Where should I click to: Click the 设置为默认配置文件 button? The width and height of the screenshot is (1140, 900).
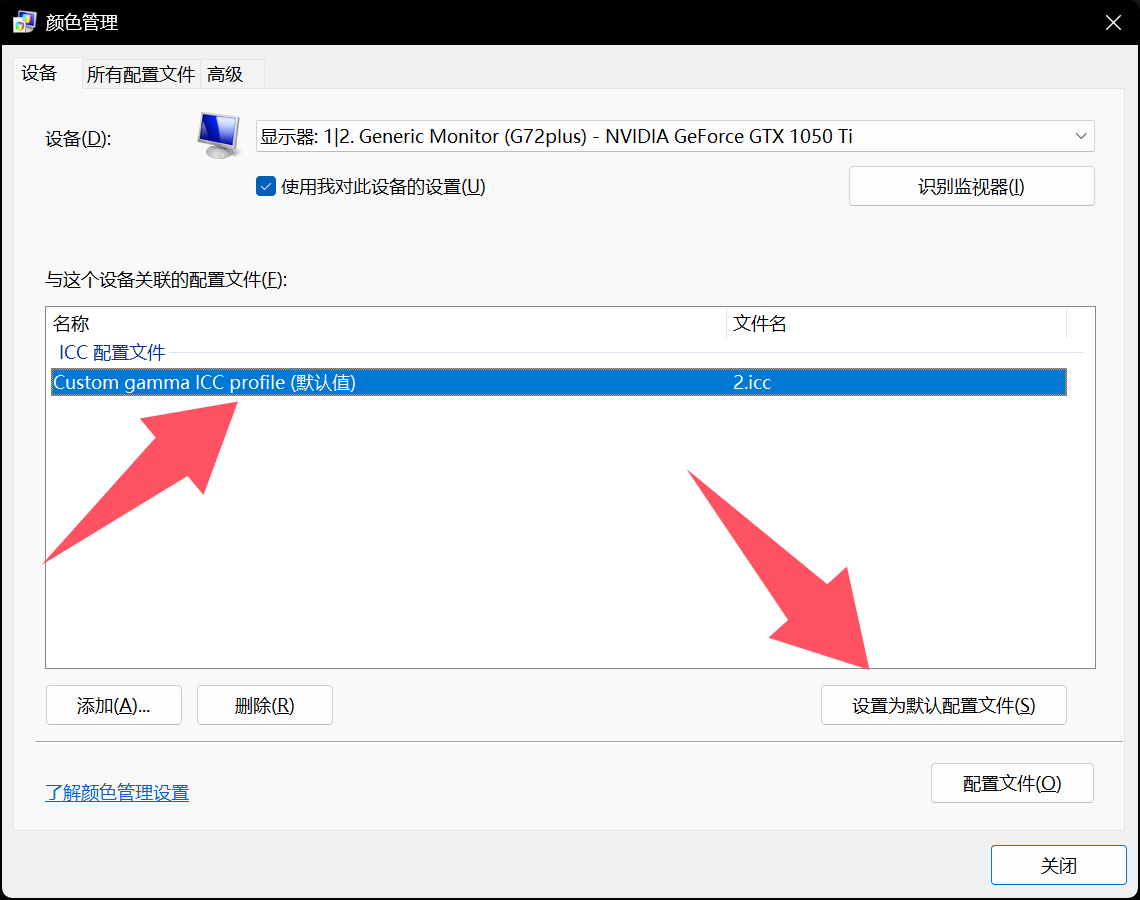click(x=943, y=705)
